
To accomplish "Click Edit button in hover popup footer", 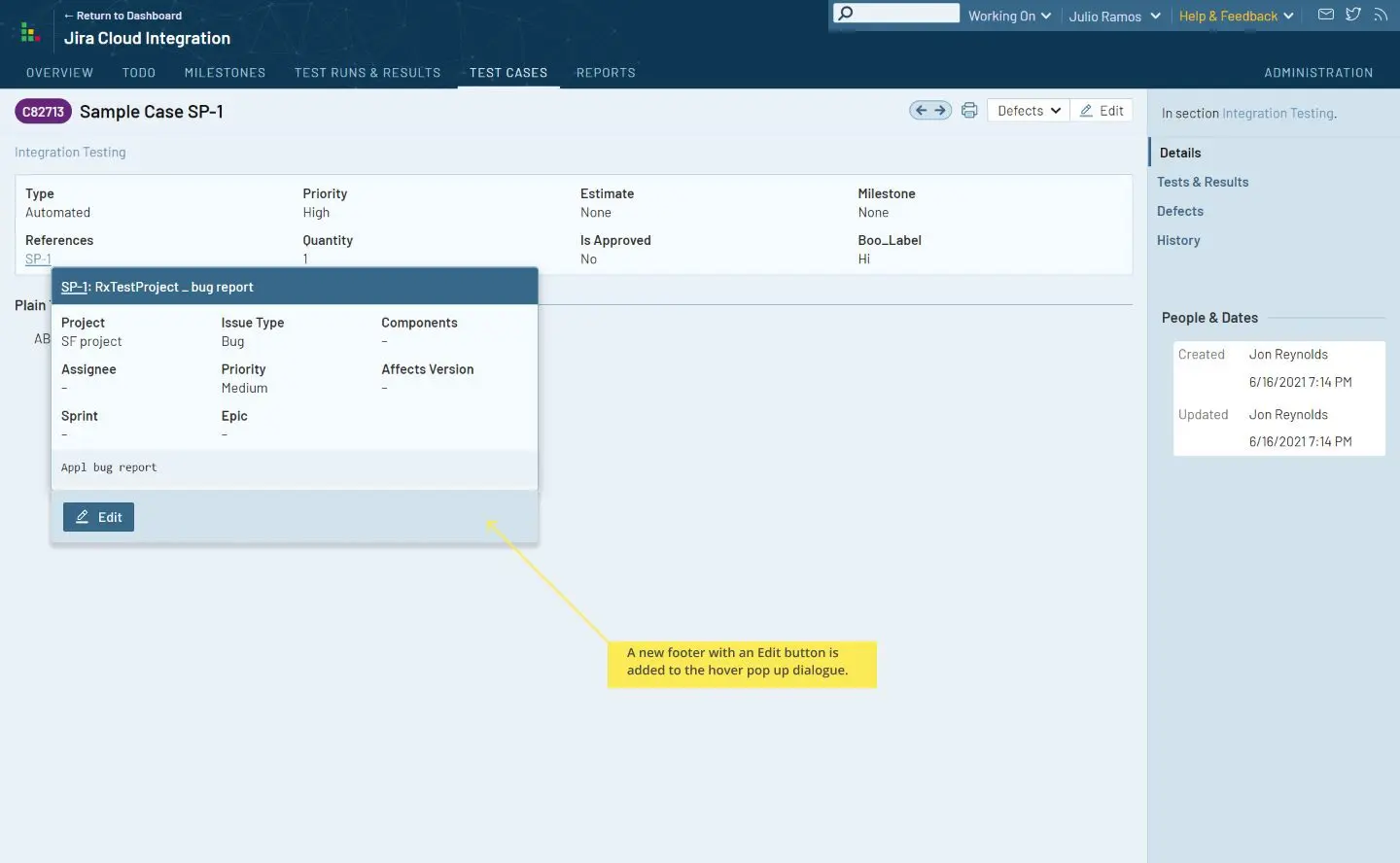I will coord(98,517).
